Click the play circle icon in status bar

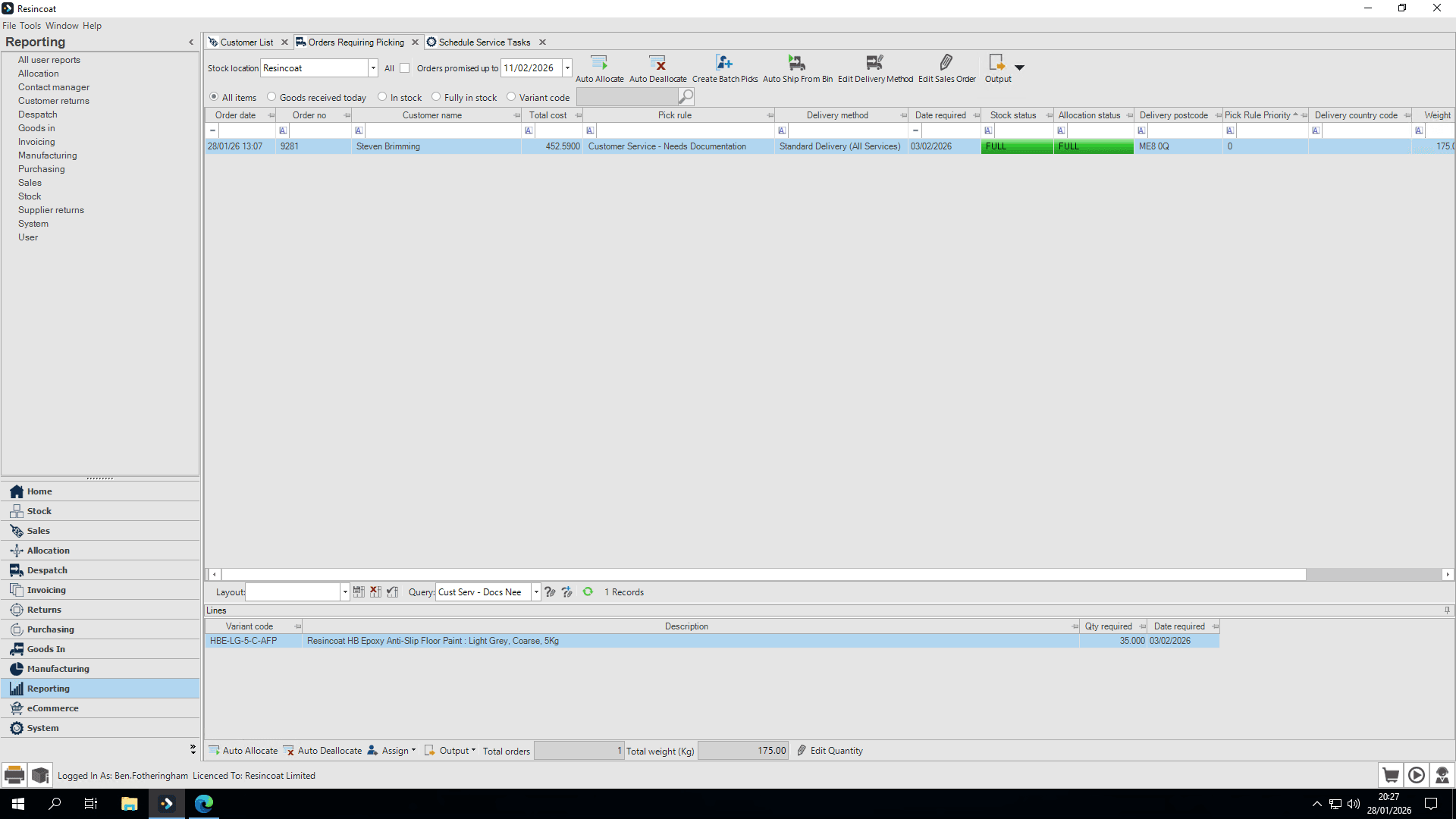(1417, 775)
